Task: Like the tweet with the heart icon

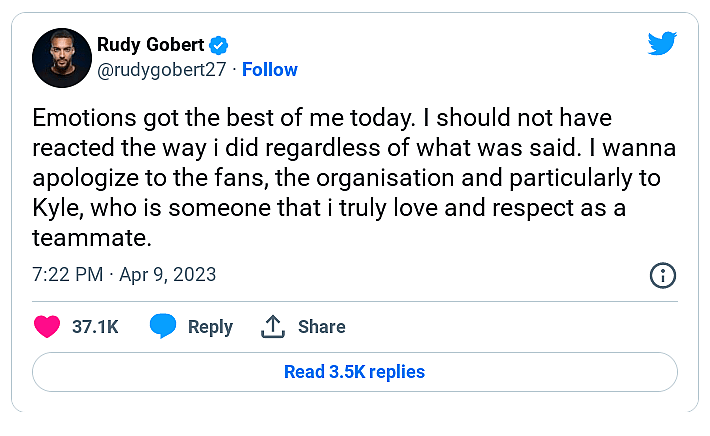Action: [x=47, y=326]
